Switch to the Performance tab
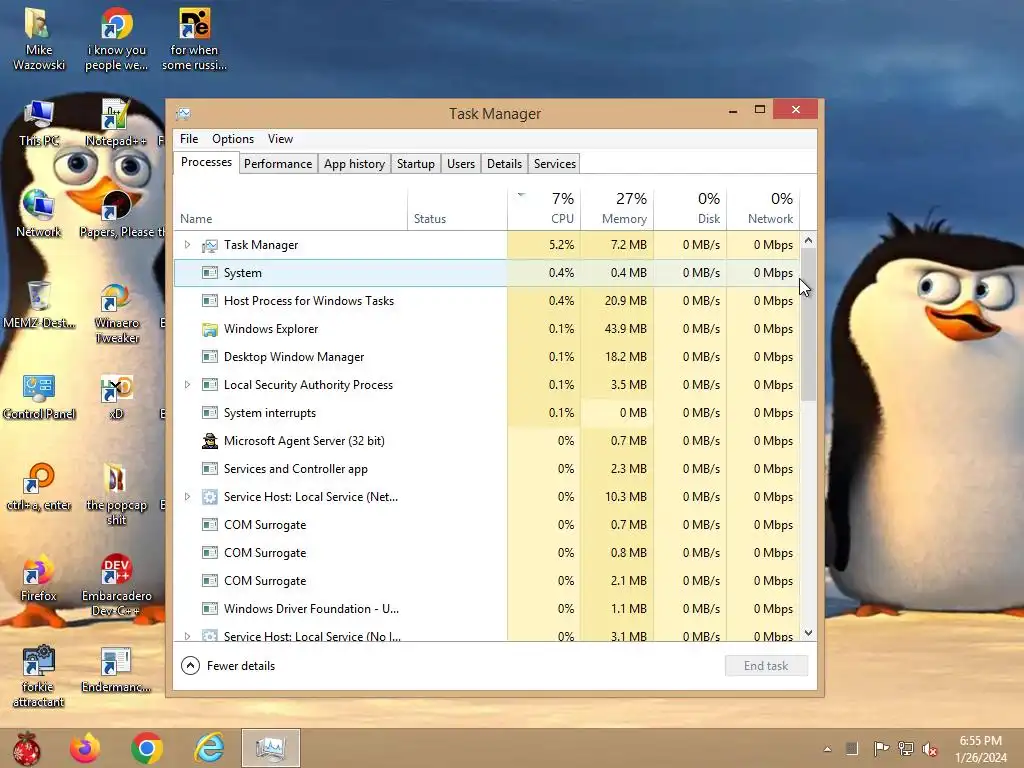 pyautogui.click(x=278, y=164)
